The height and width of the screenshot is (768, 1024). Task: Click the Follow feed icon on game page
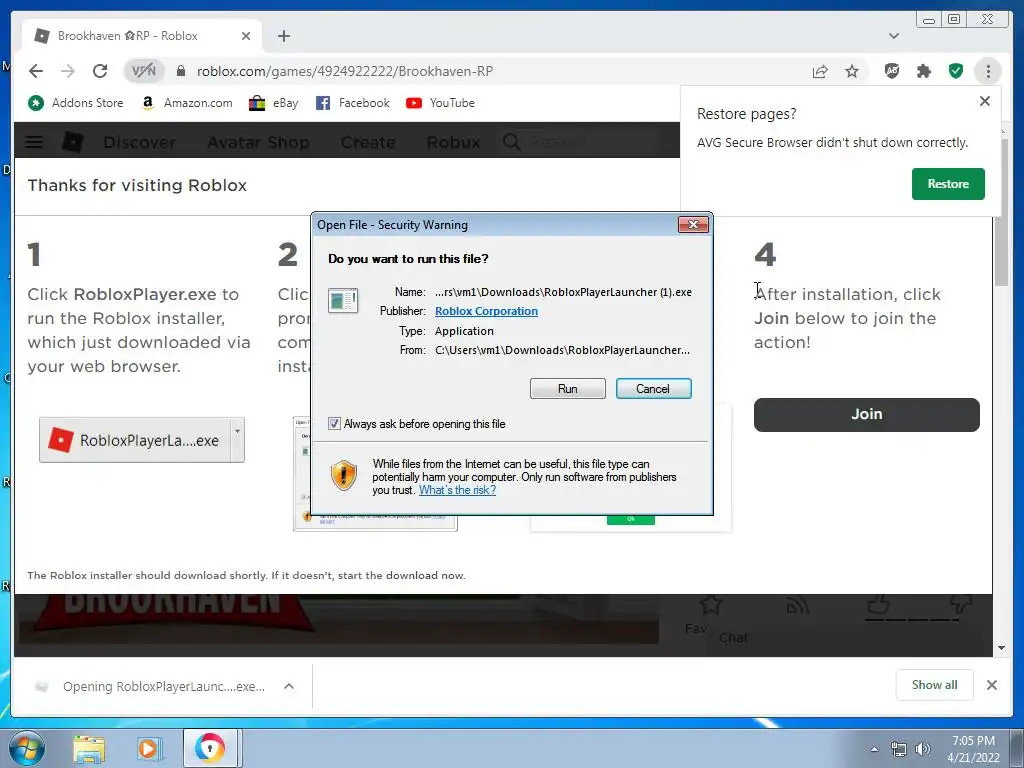coord(797,605)
